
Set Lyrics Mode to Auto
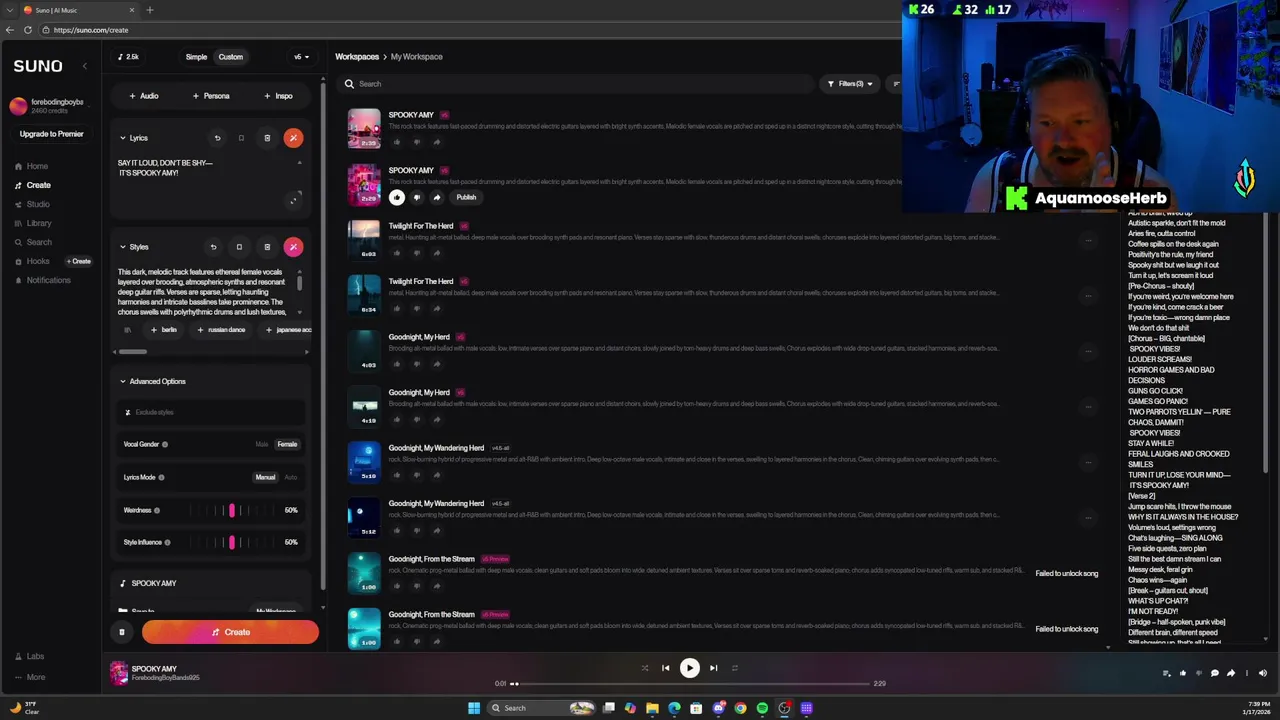[x=291, y=477]
